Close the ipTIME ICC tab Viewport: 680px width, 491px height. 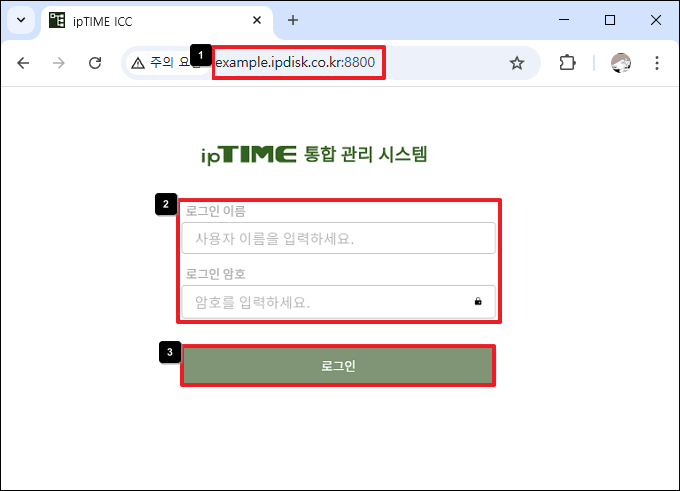(257, 20)
